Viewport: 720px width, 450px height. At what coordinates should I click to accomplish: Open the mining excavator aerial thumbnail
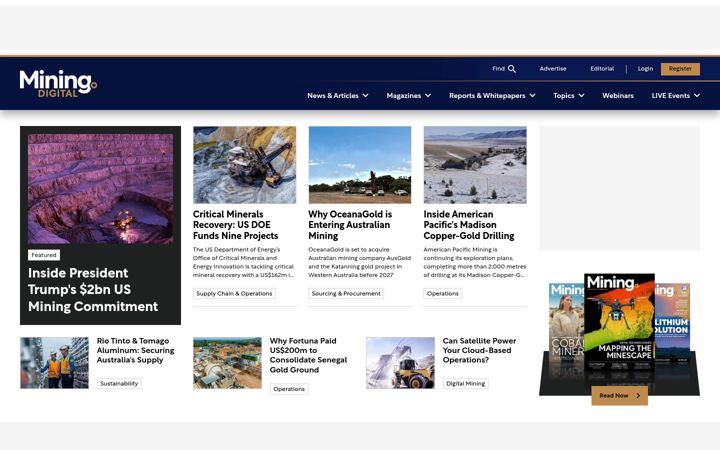(x=244, y=165)
